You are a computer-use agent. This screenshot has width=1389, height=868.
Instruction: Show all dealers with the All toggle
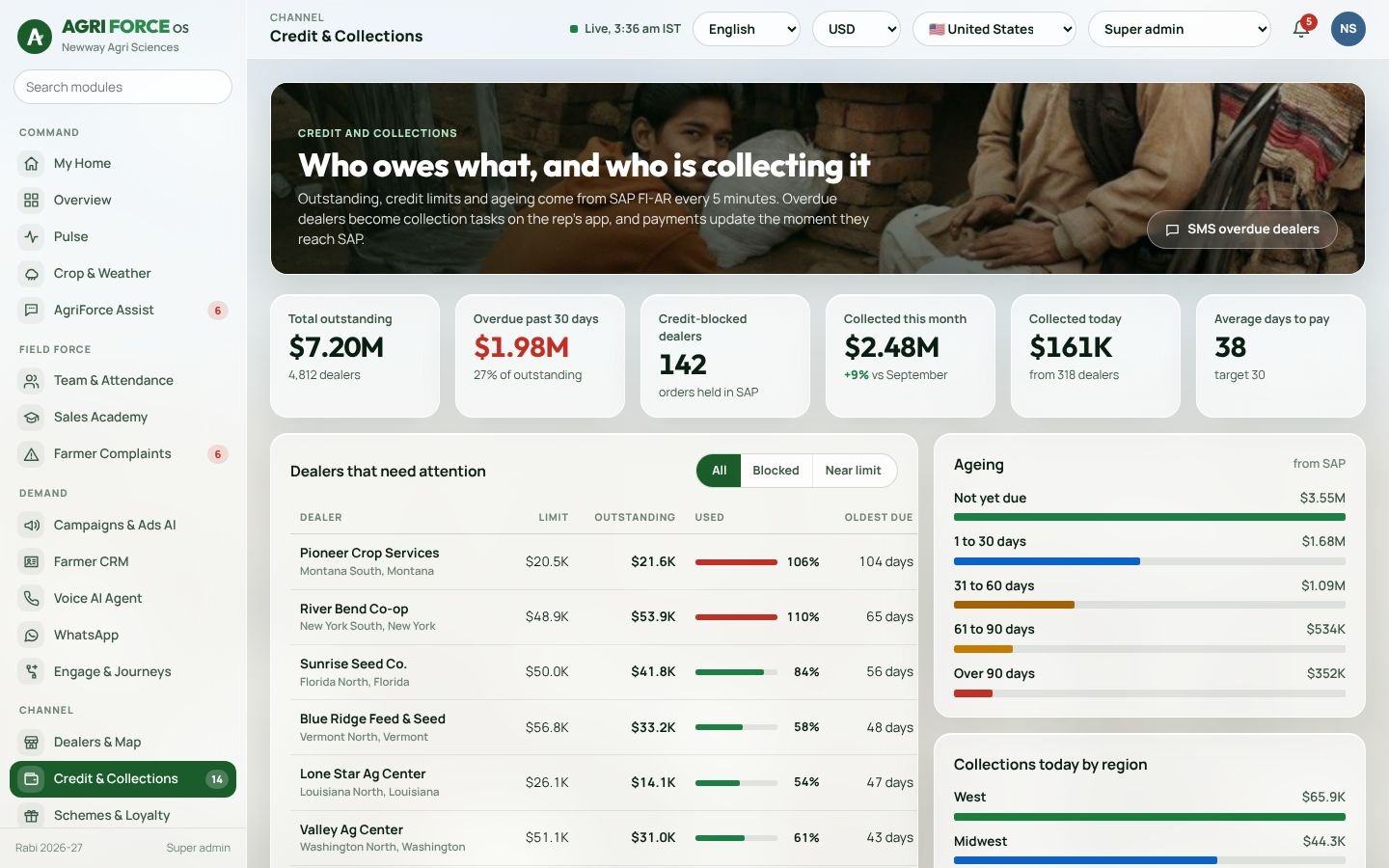click(x=720, y=471)
